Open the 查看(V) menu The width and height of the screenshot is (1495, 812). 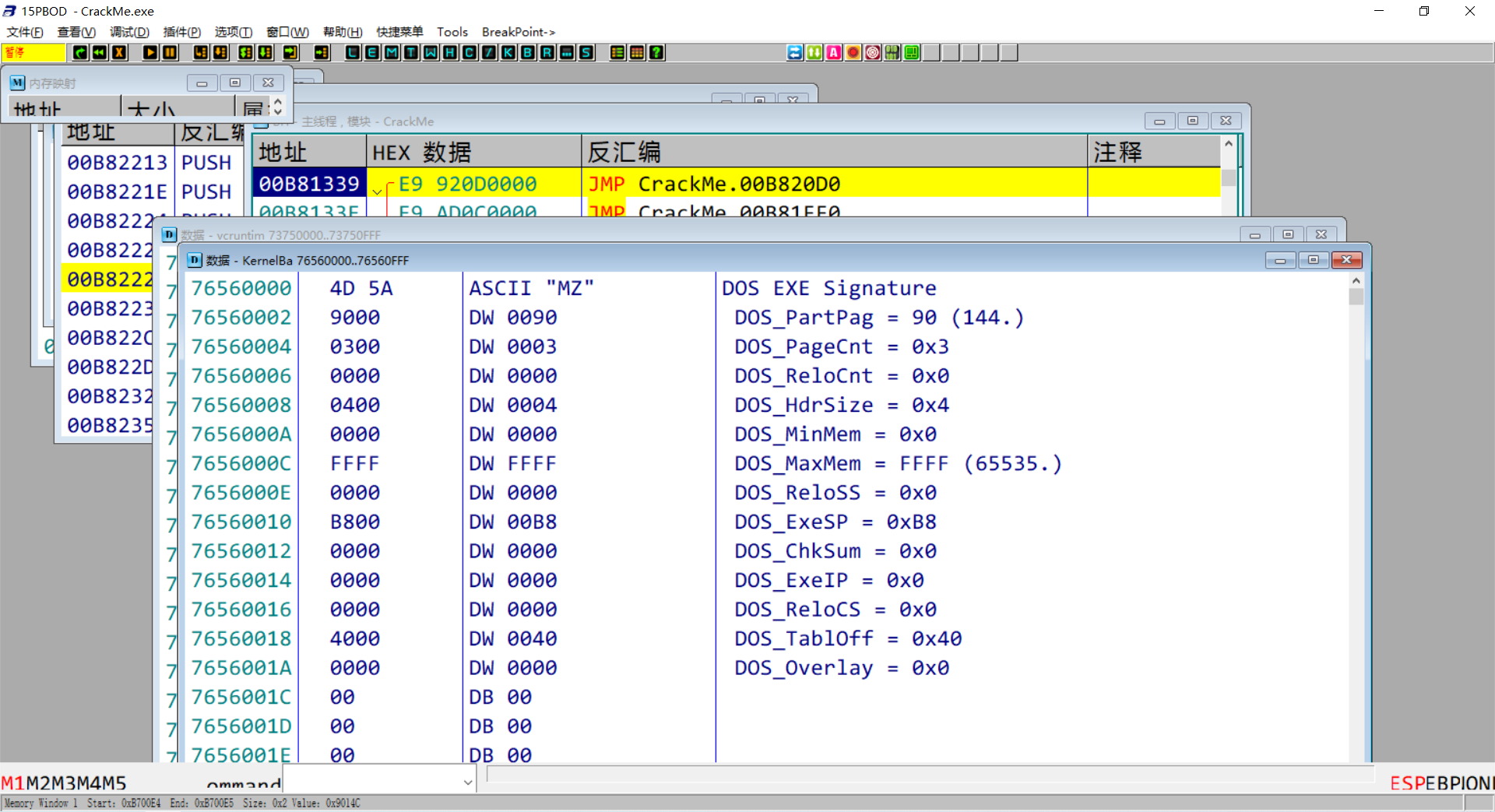point(76,32)
